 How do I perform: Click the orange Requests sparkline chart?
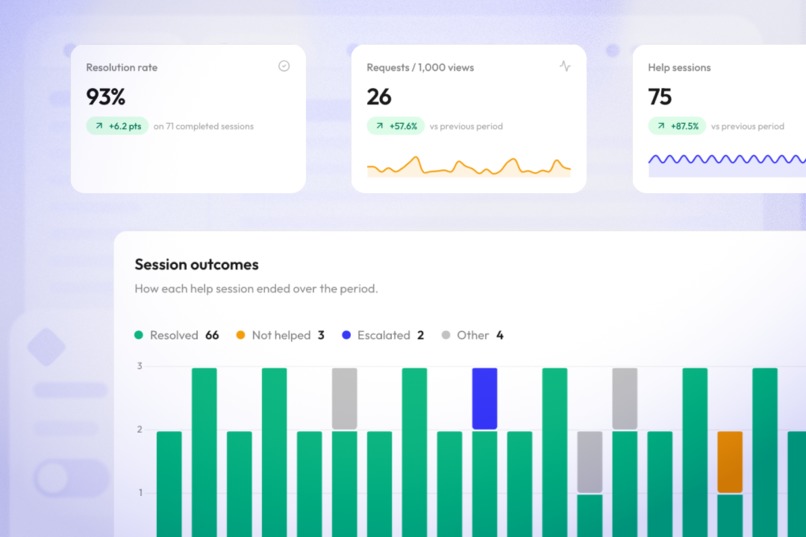click(x=469, y=166)
